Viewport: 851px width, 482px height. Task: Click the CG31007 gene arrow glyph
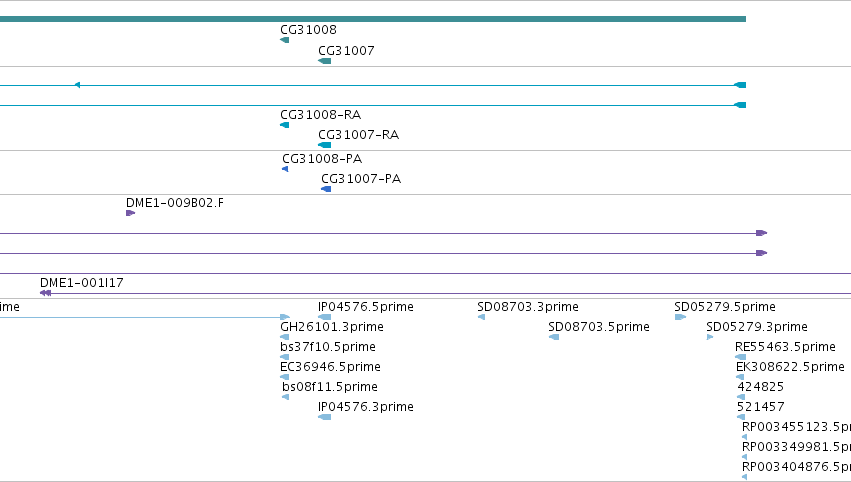(x=325, y=61)
